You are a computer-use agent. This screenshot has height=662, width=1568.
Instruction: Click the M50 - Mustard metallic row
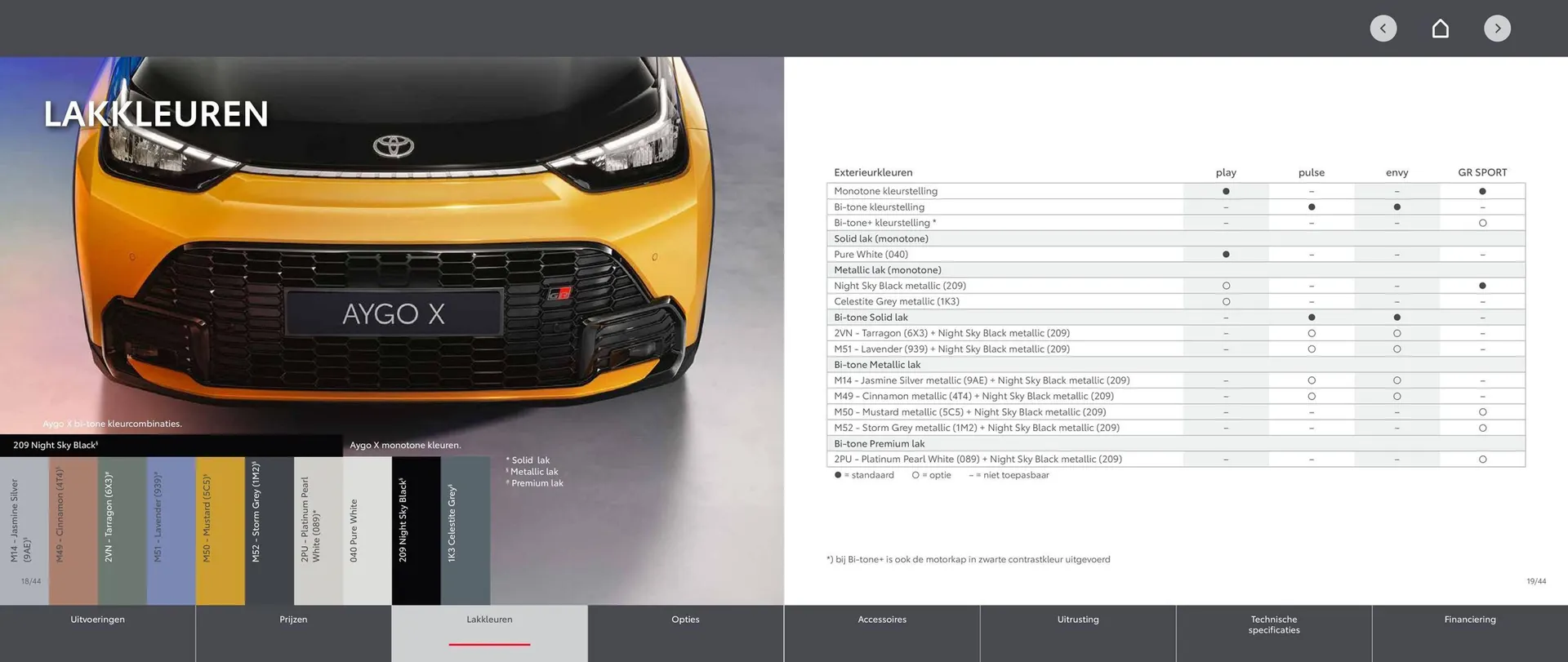coord(1176,412)
